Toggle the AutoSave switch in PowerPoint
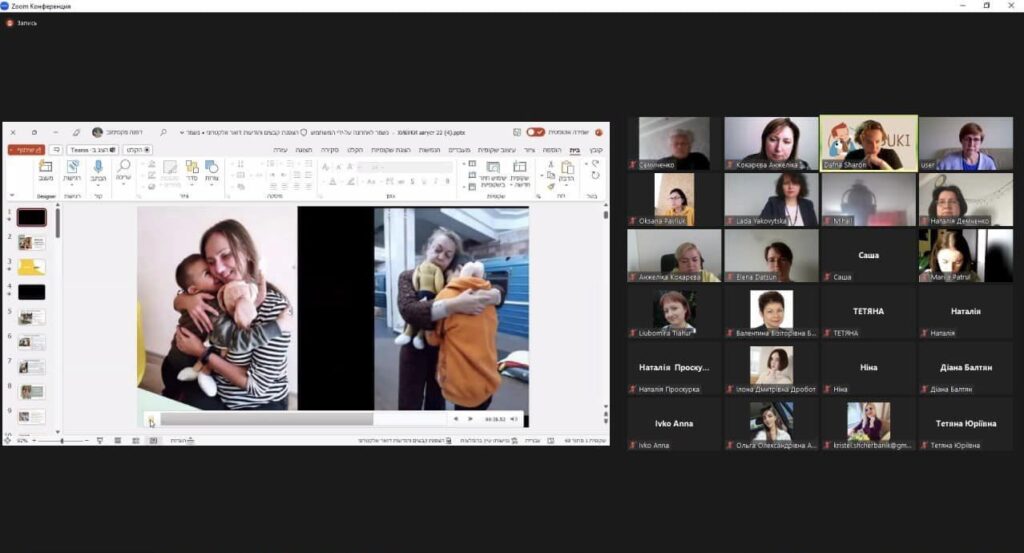1024x553 pixels. (536, 132)
